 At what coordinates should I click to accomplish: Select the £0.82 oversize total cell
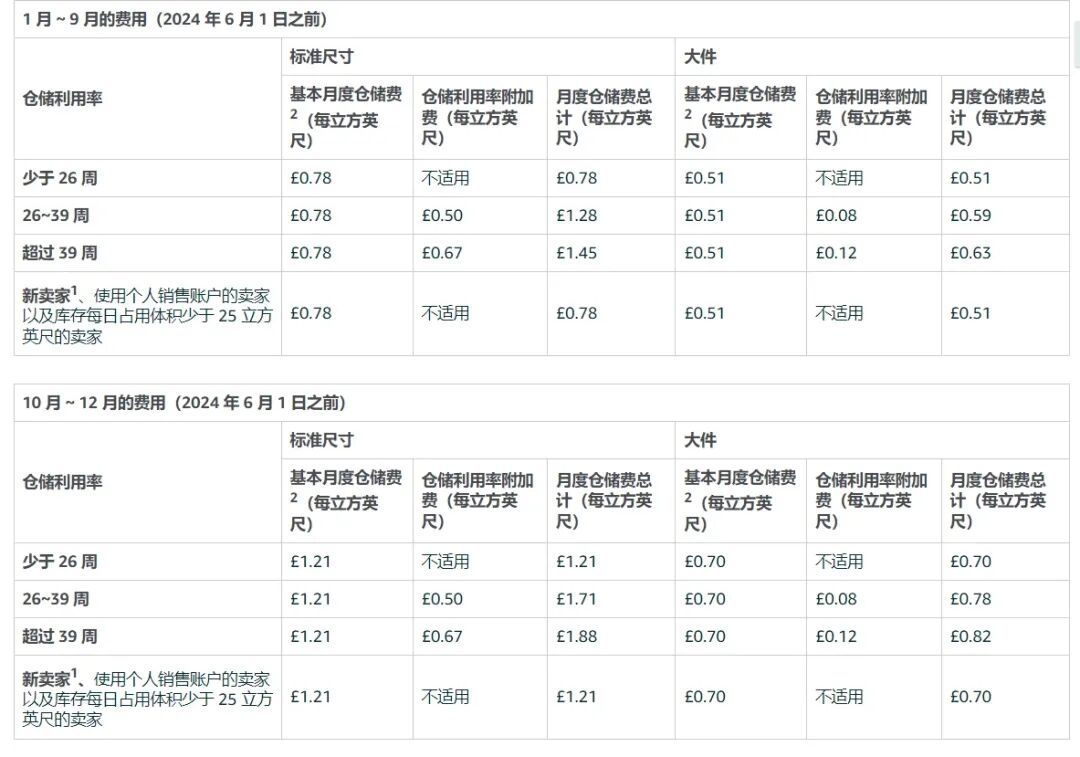click(970, 636)
